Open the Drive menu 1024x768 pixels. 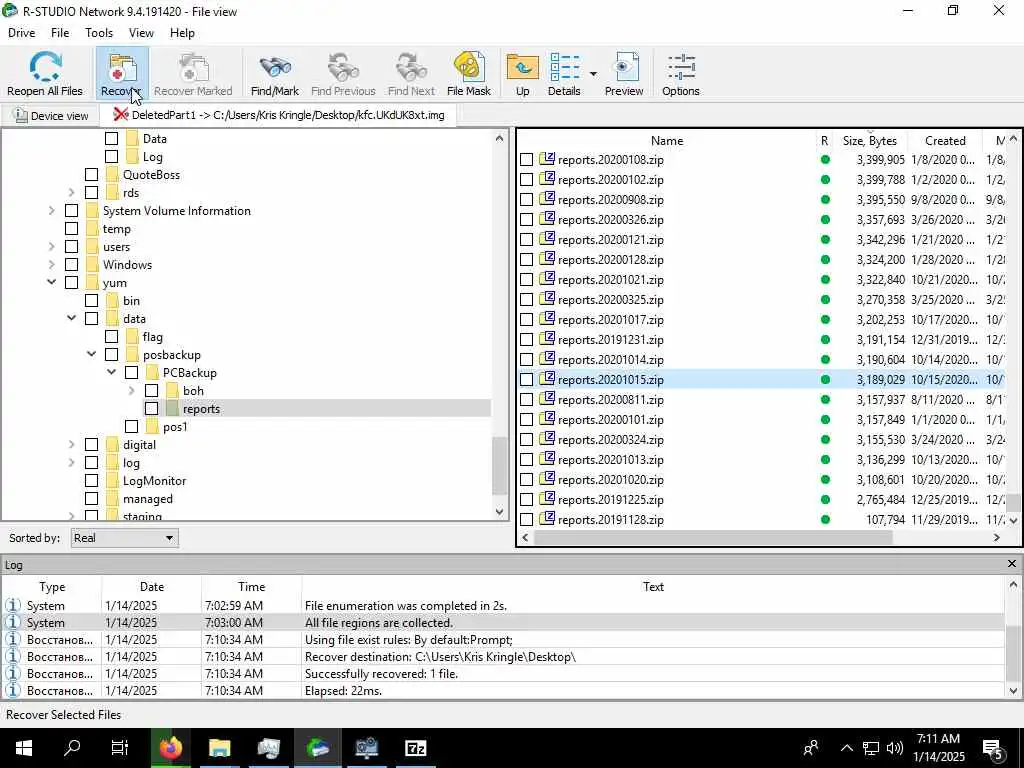tap(22, 33)
